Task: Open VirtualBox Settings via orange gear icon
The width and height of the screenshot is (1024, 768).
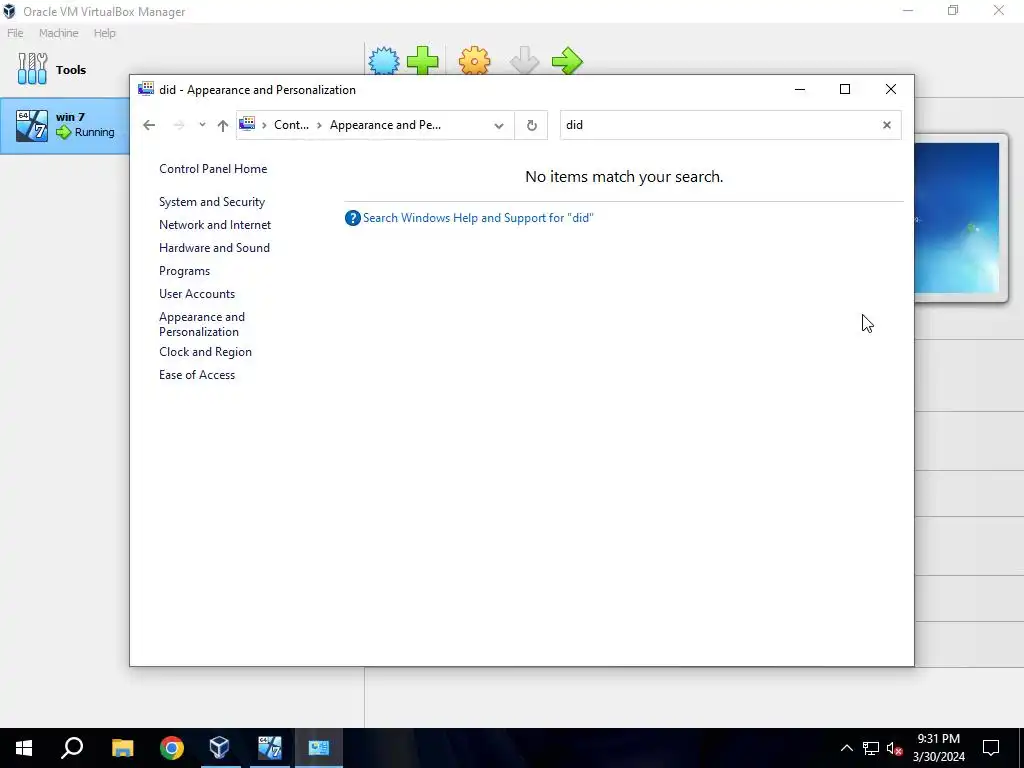Action: coord(474,61)
